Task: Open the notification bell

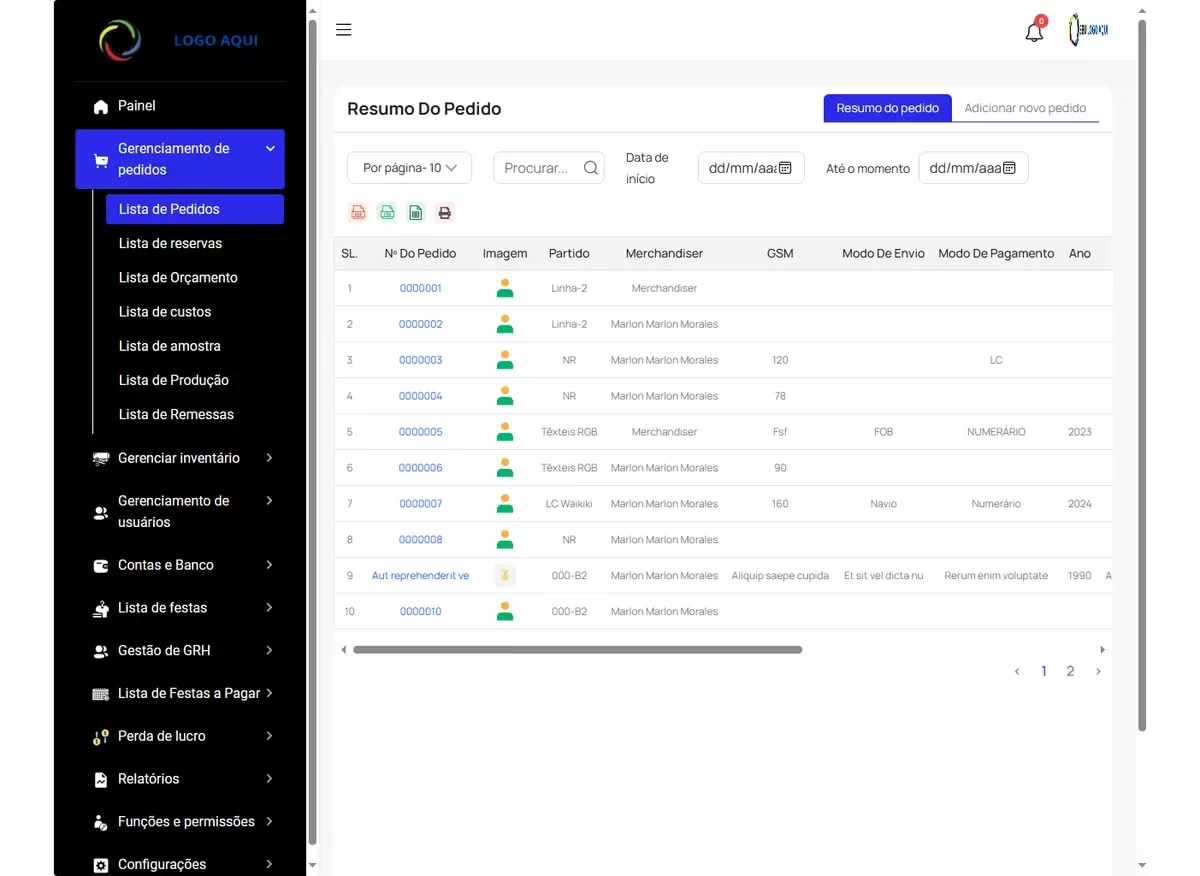Action: coord(1034,32)
